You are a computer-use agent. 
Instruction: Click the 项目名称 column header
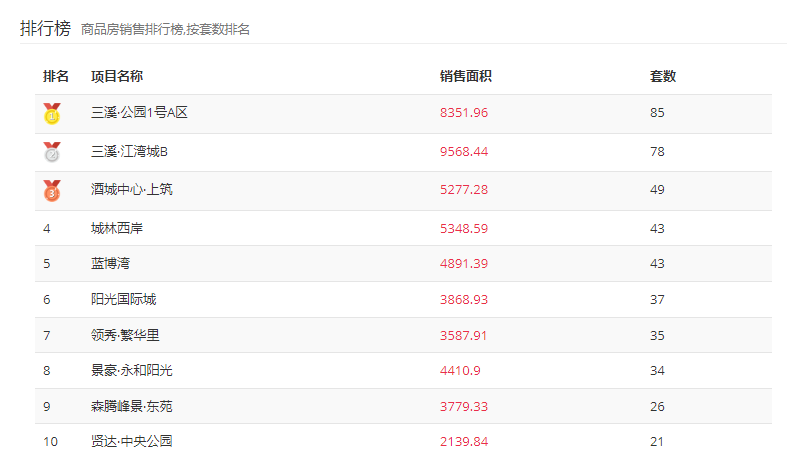coord(117,76)
